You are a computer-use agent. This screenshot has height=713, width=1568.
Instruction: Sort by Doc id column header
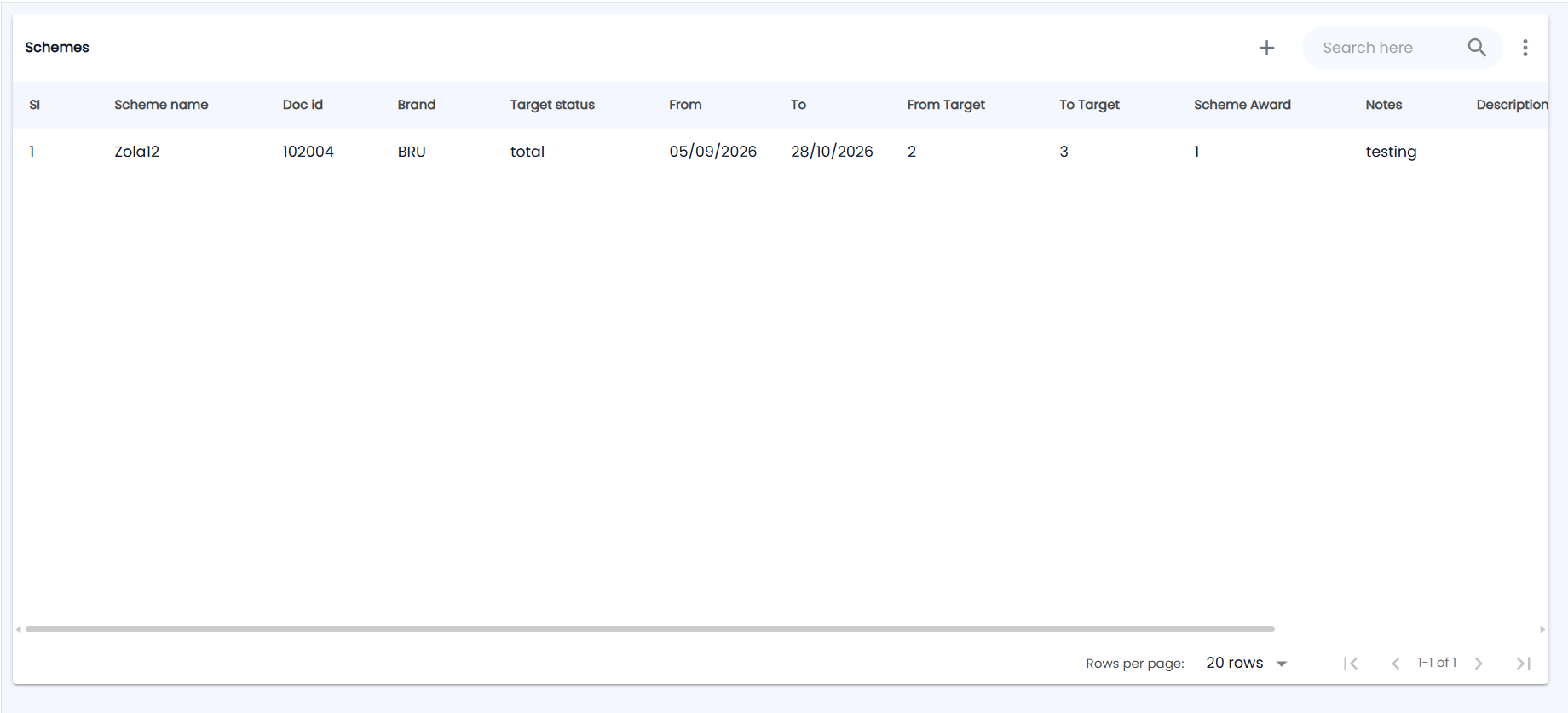[303, 105]
